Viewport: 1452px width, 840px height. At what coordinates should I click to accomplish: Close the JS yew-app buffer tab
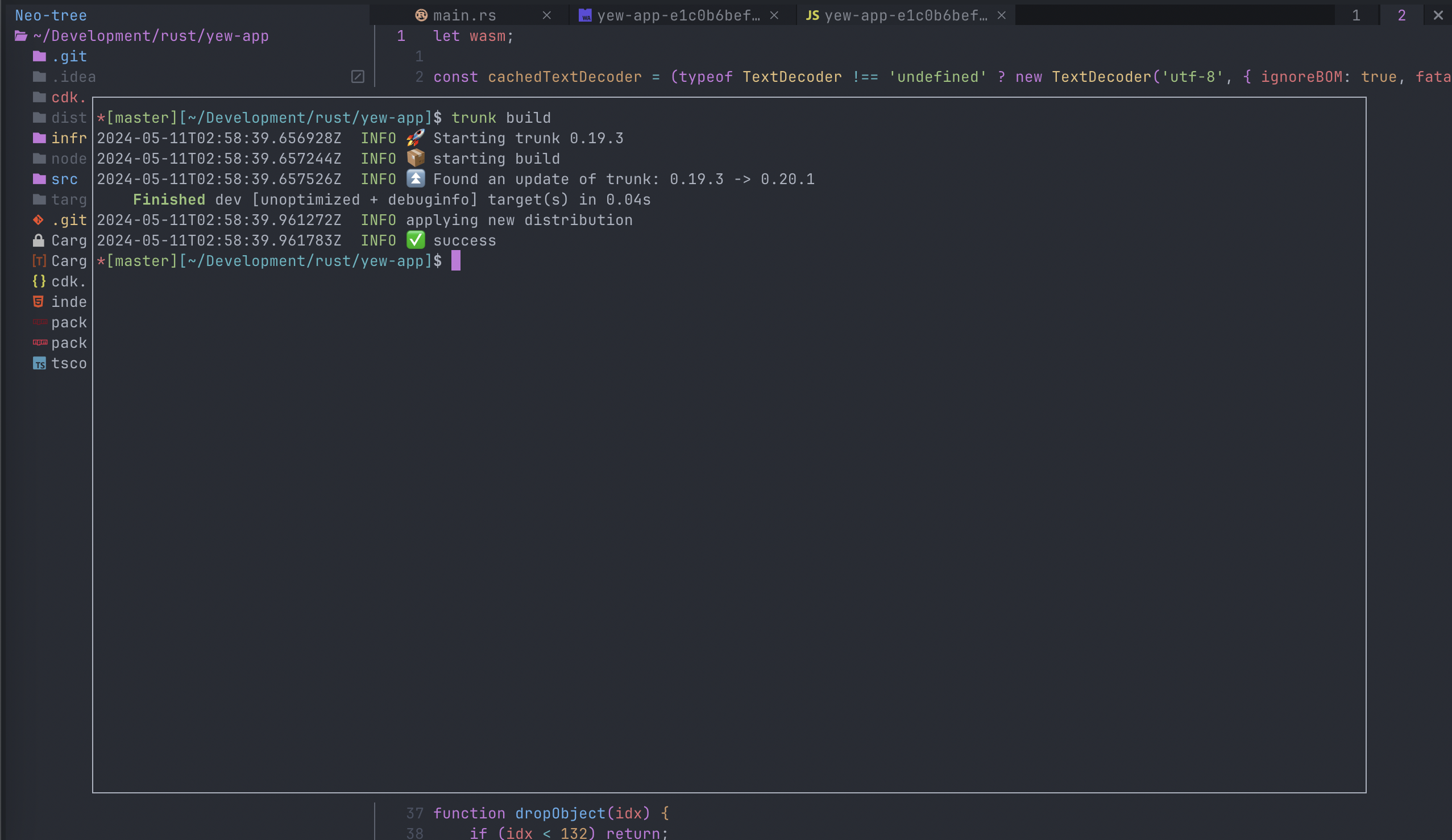pyautogui.click(x=1001, y=15)
